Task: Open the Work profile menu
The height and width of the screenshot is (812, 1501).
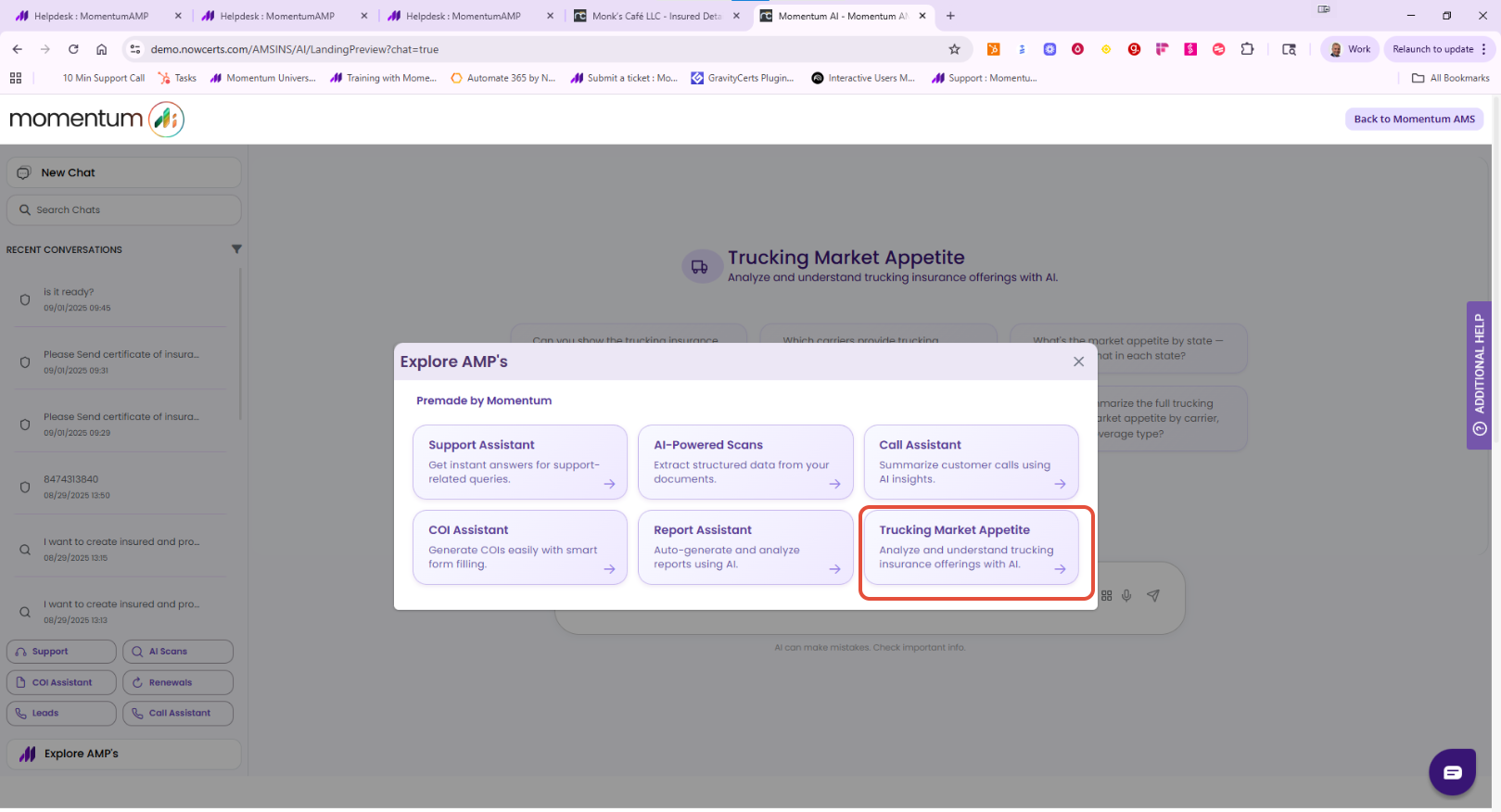Action: coord(1350,49)
